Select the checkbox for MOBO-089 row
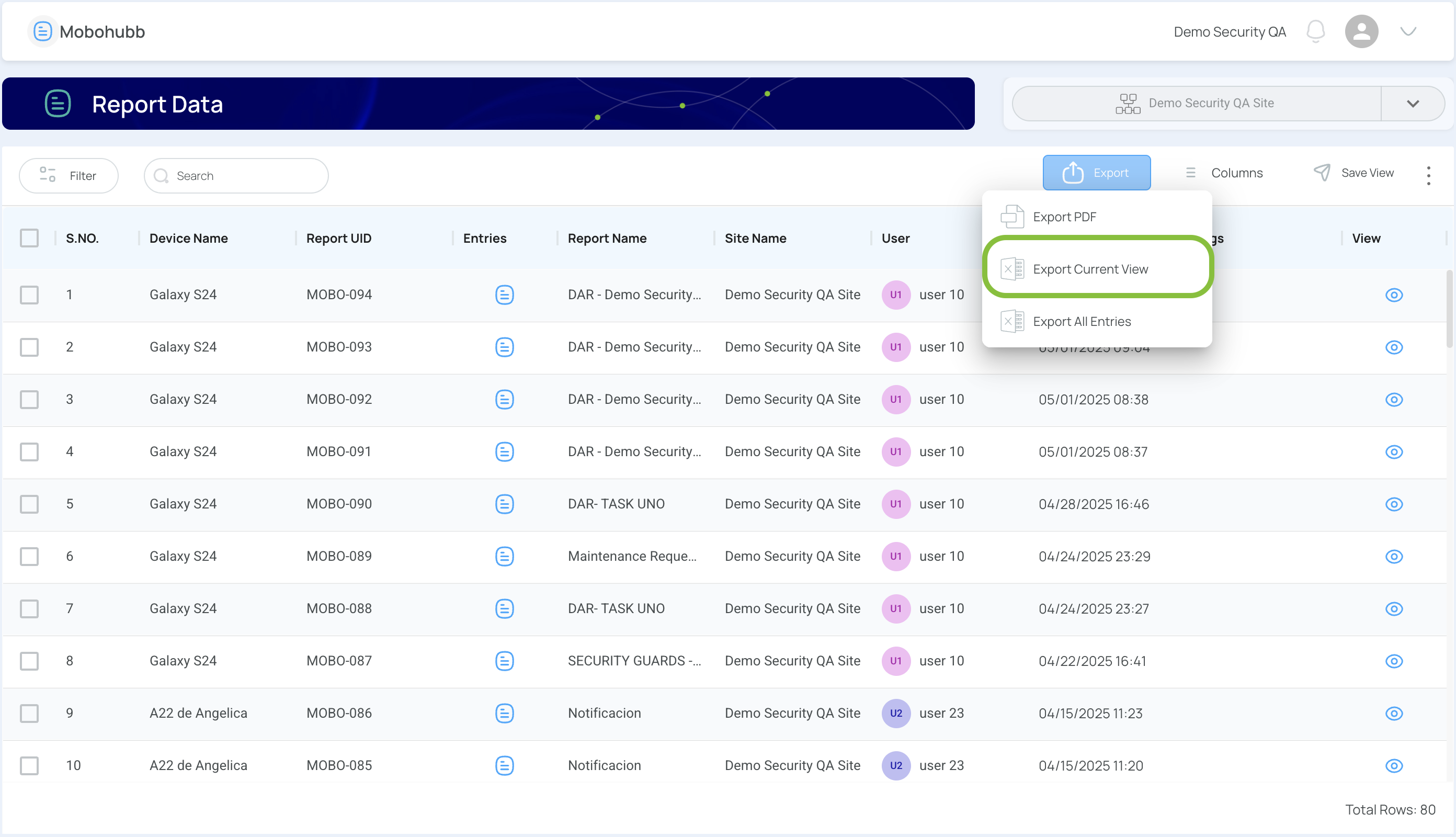 point(29,557)
